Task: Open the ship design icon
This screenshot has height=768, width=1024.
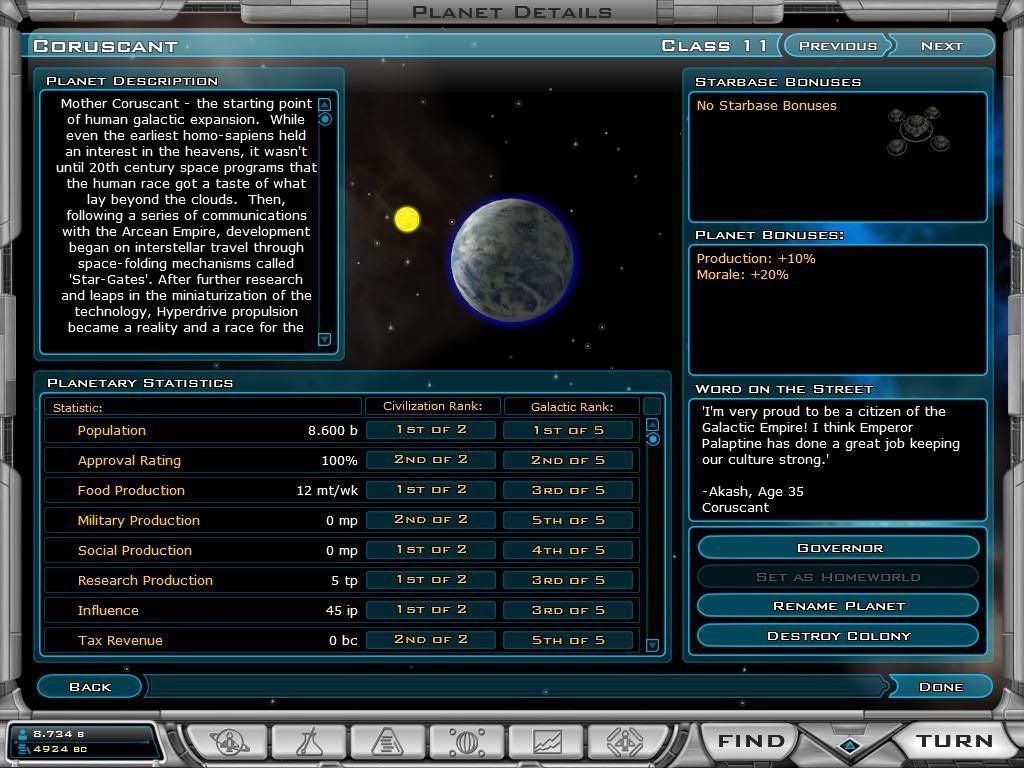Action: pos(626,743)
